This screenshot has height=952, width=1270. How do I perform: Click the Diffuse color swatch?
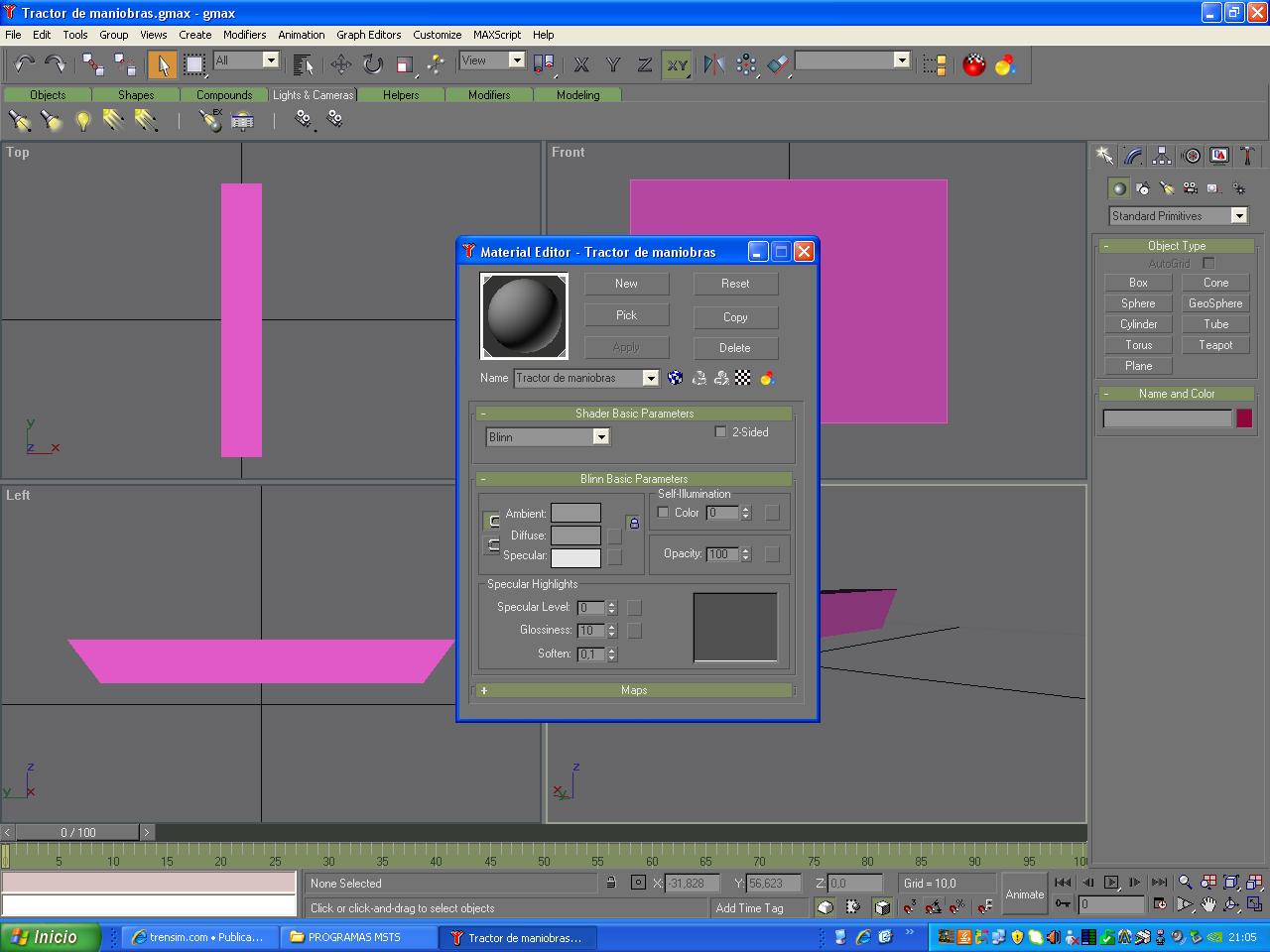click(x=575, y=535)
